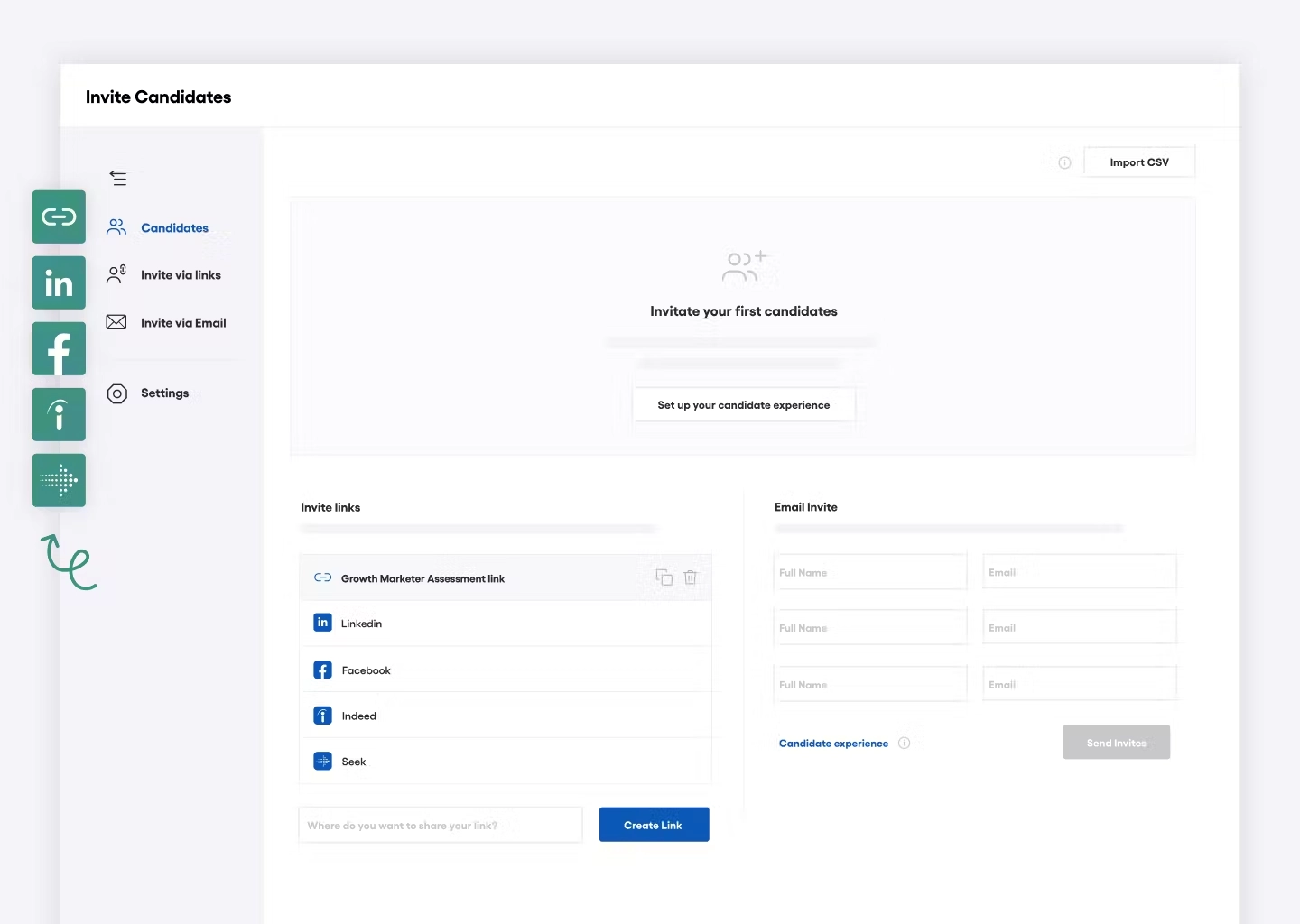Click the info icon beside Import CSV
This screenshot has height=924, width=1300.
1064,162
